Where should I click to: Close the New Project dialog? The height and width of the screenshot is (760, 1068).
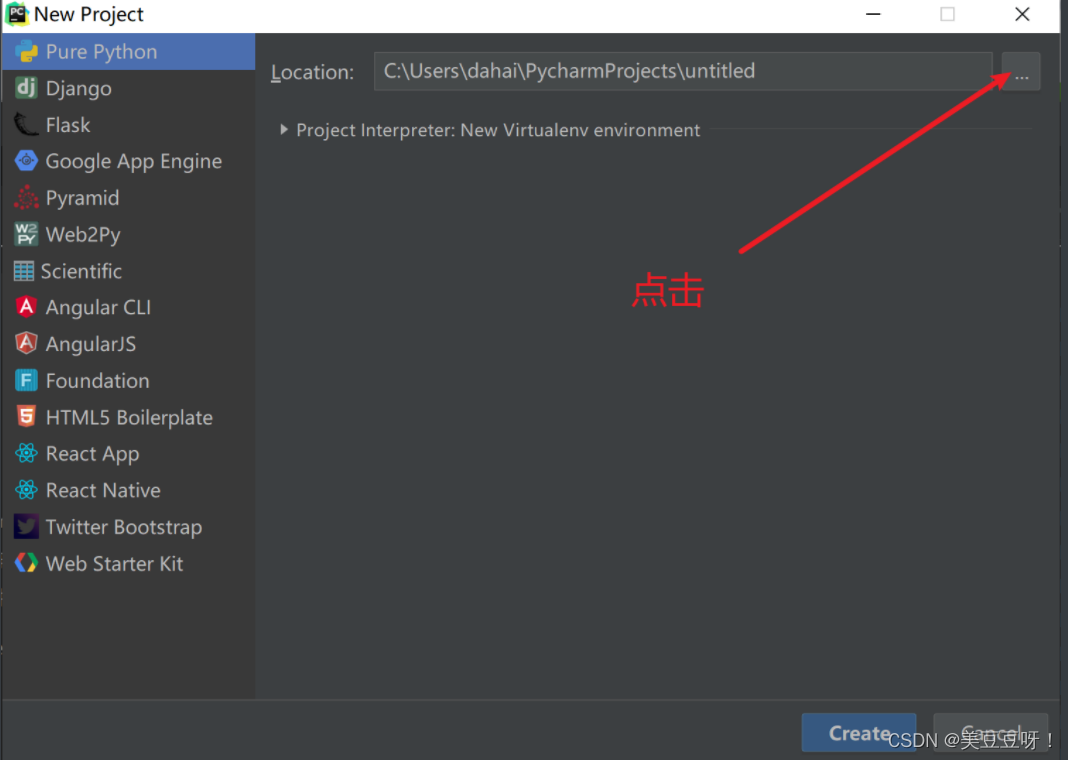click(1022, 14)
